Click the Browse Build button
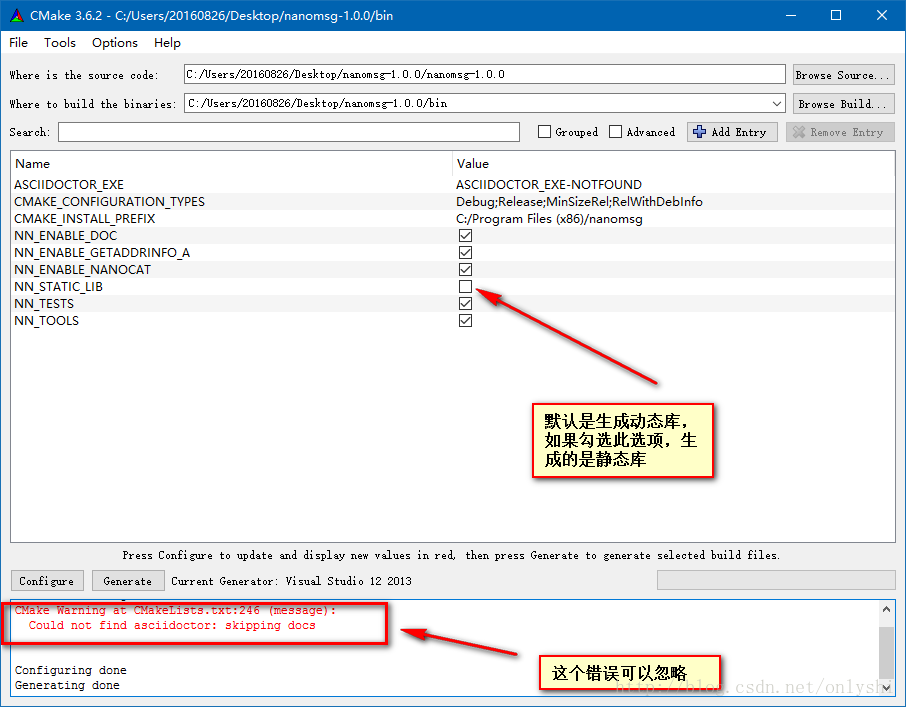This screenshot has width=906, height=707. [844, 103]
